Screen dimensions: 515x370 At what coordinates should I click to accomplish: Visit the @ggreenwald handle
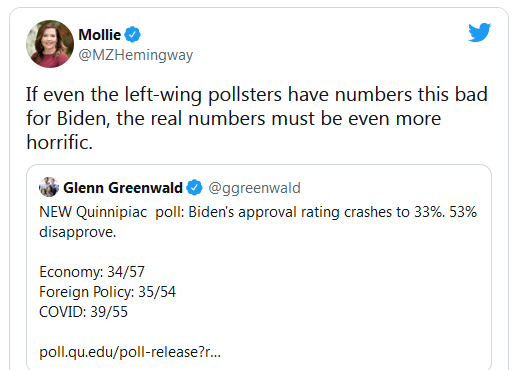254,188
